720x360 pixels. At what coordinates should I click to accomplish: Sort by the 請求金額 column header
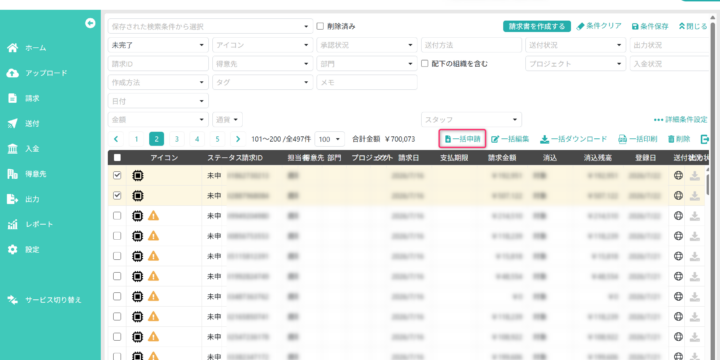(502, 158)
